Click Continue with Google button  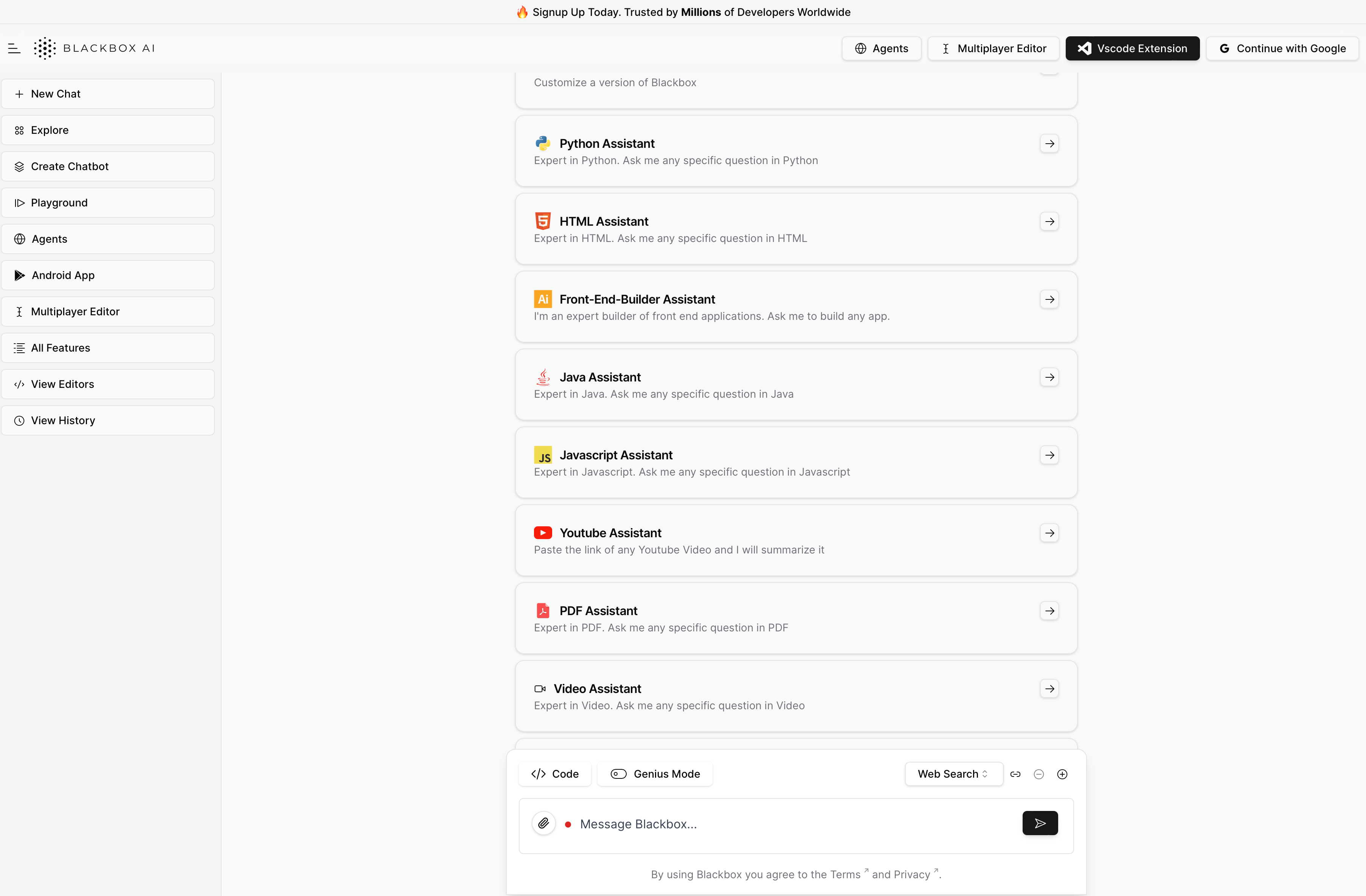click(1282, 49)
